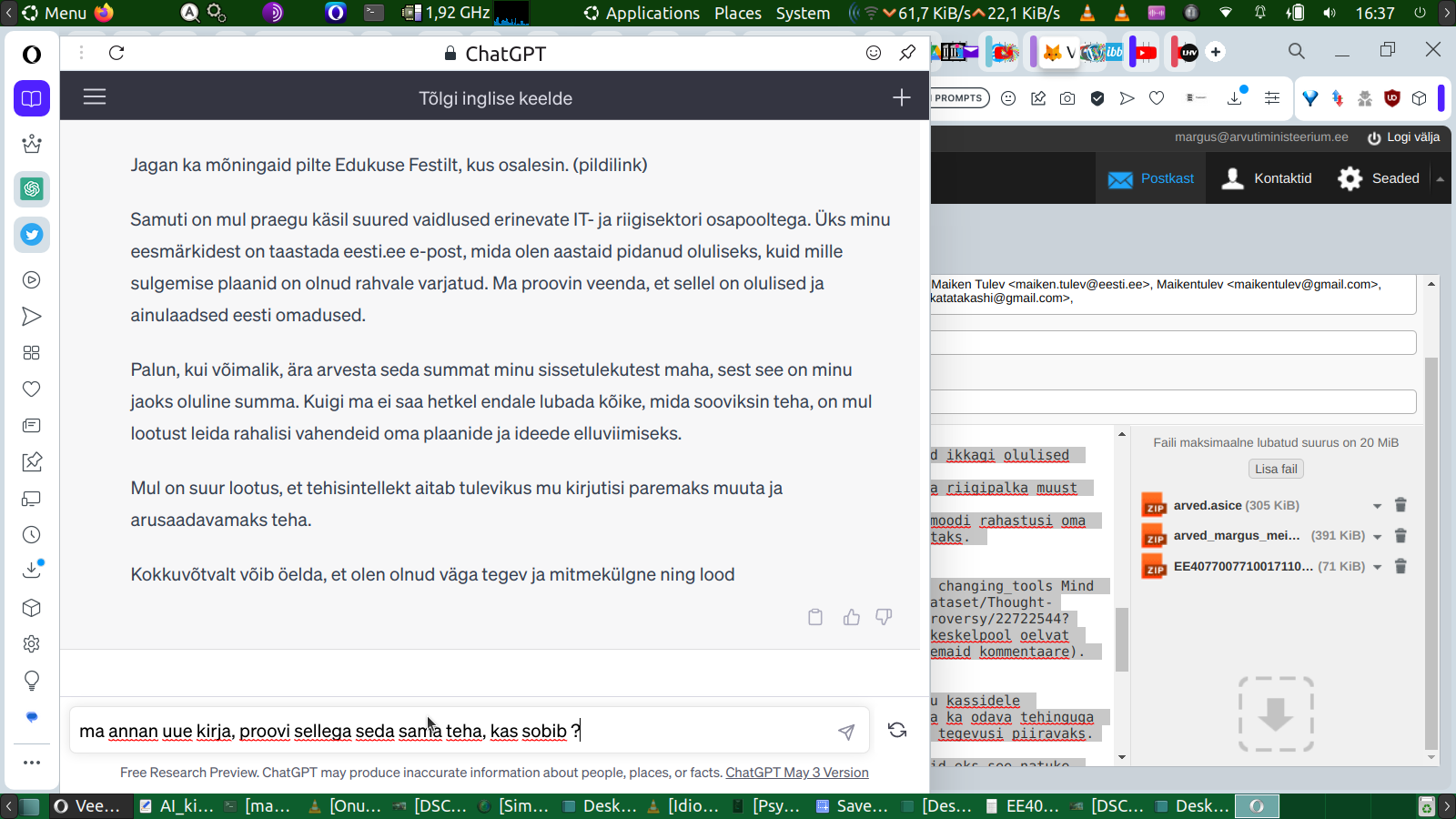Click the empty field below the recipients box

click(1173, 343)
